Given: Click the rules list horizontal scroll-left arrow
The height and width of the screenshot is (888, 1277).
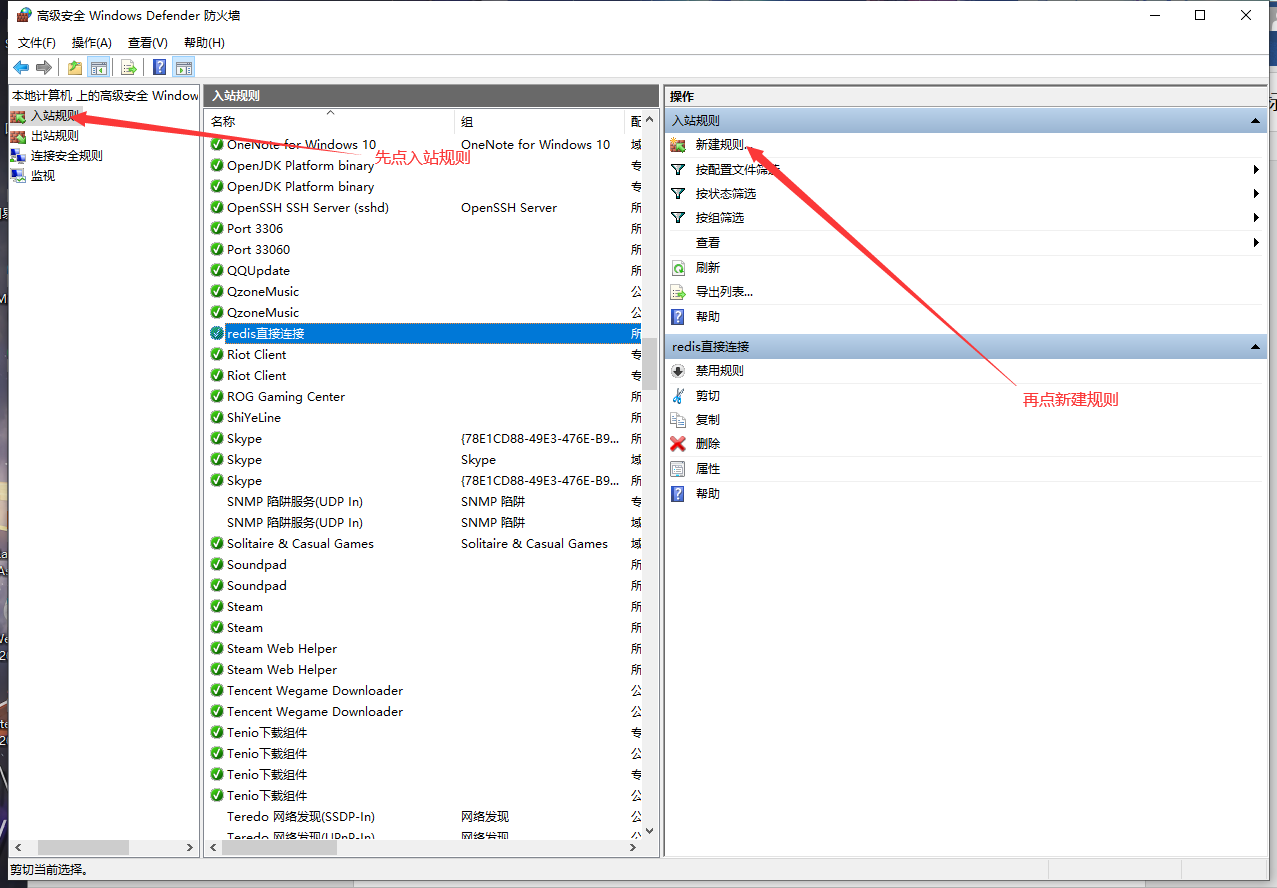Looking at the screenshot, I should 212,847.
